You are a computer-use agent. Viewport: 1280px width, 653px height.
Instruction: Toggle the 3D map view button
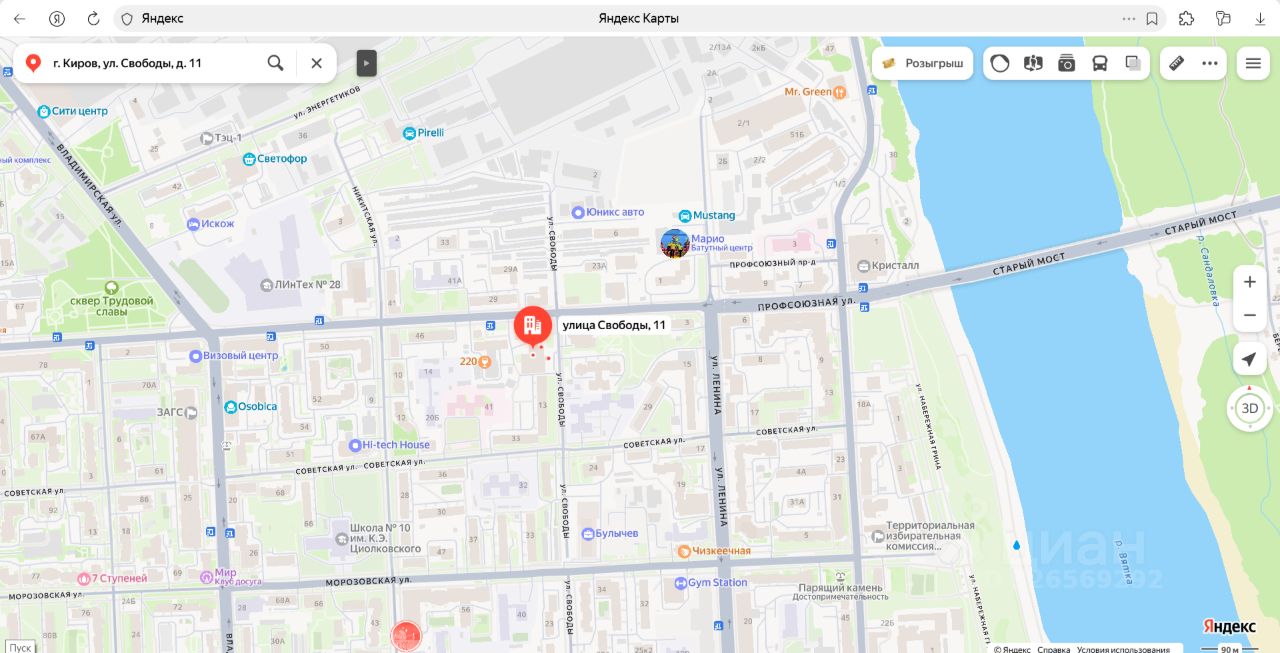(x=1250, y=408)
